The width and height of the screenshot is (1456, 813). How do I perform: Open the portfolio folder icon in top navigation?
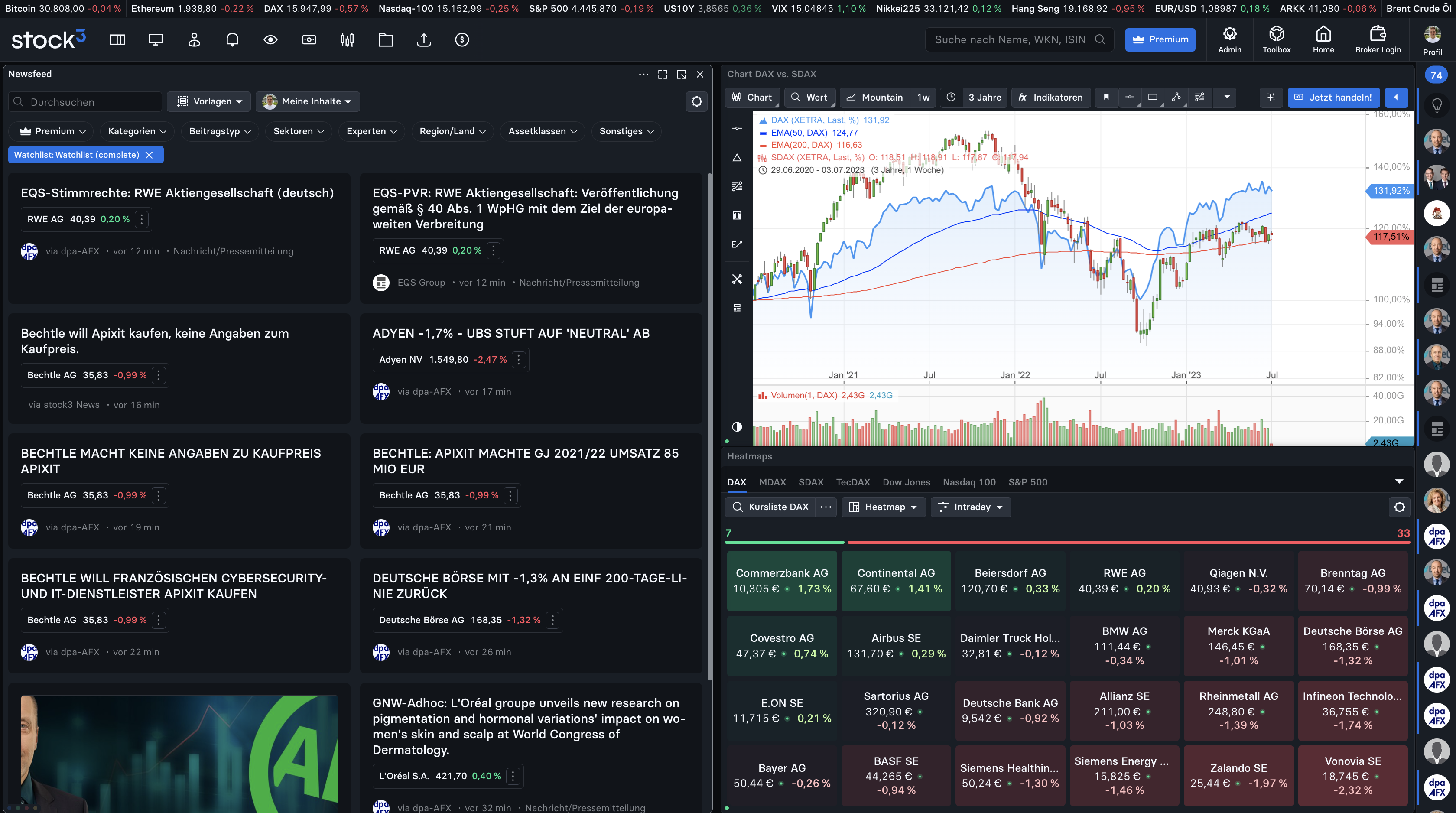(x=386, y=39)
